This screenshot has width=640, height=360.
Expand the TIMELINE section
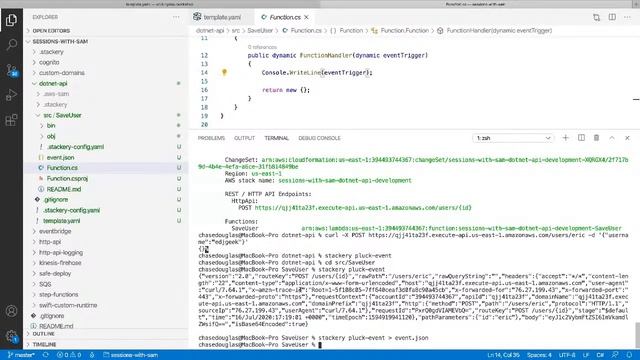(x=44, y=344)
